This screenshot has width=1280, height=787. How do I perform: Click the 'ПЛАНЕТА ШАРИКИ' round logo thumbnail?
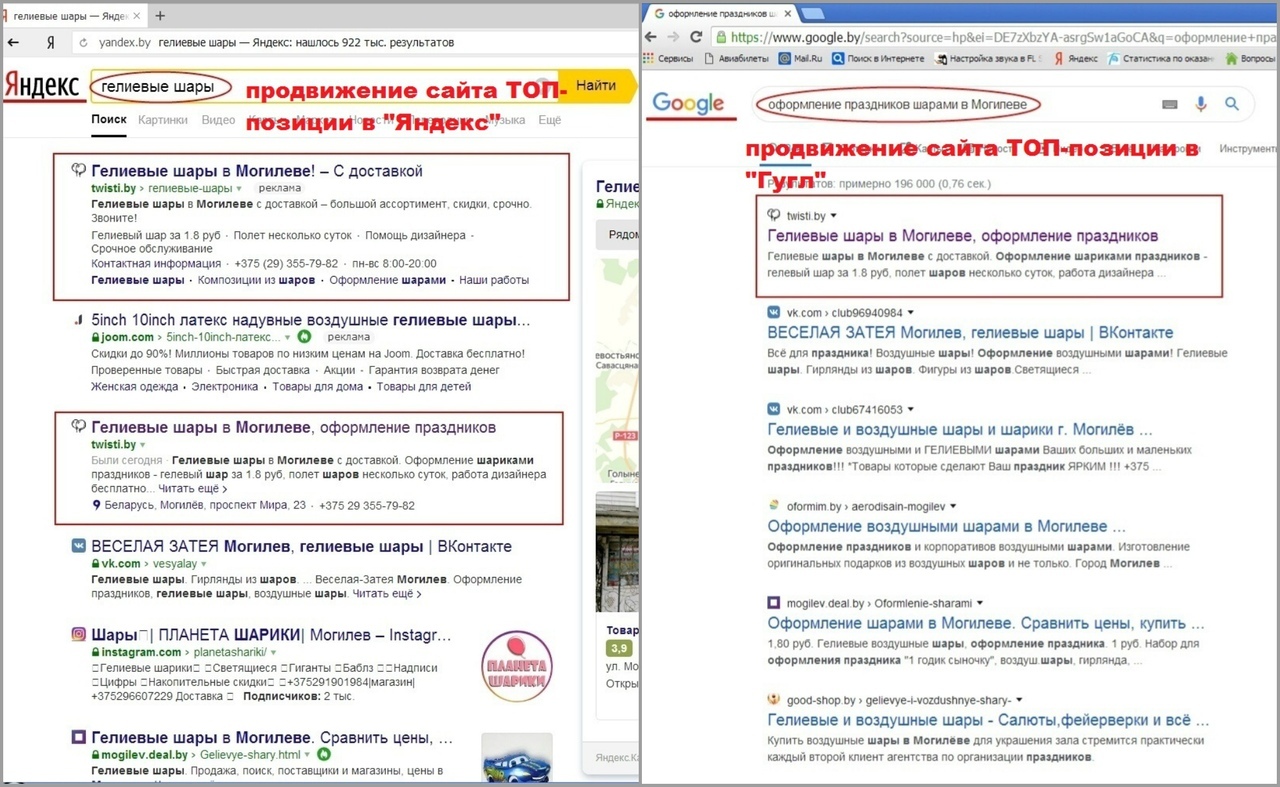point(516,667)
